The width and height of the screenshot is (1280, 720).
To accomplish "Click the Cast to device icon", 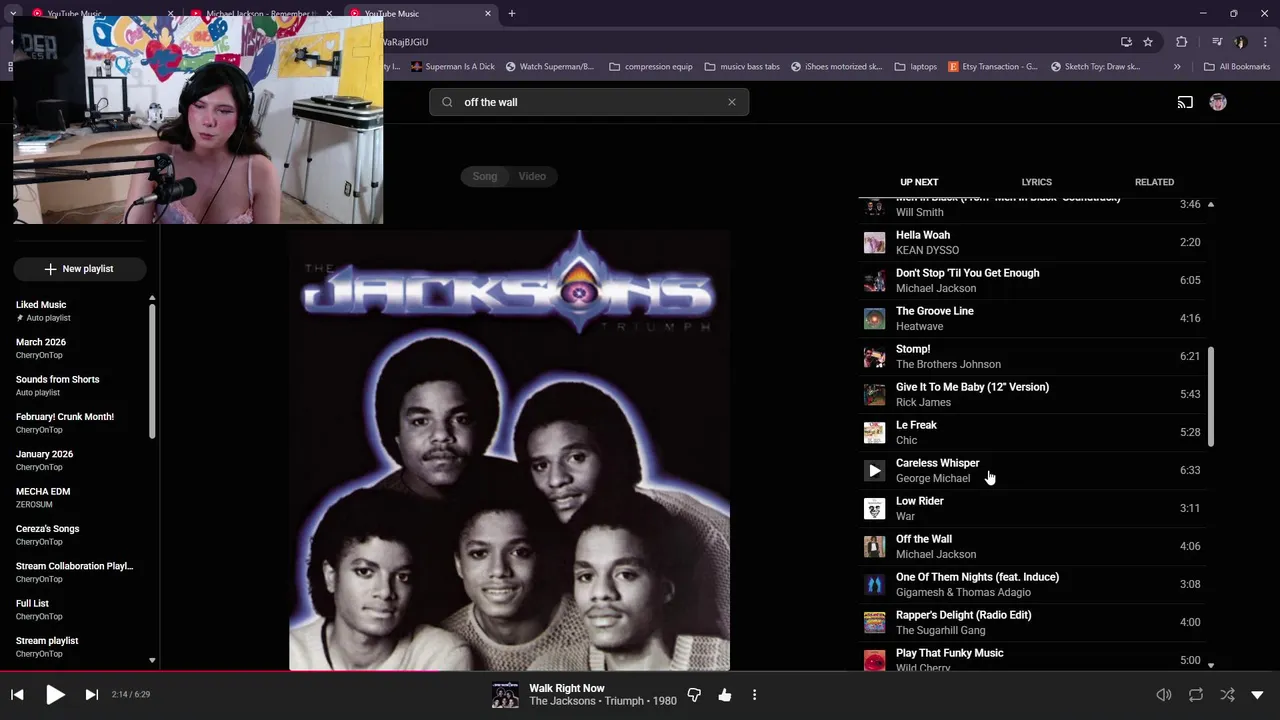I will [x=1185, y=102].
